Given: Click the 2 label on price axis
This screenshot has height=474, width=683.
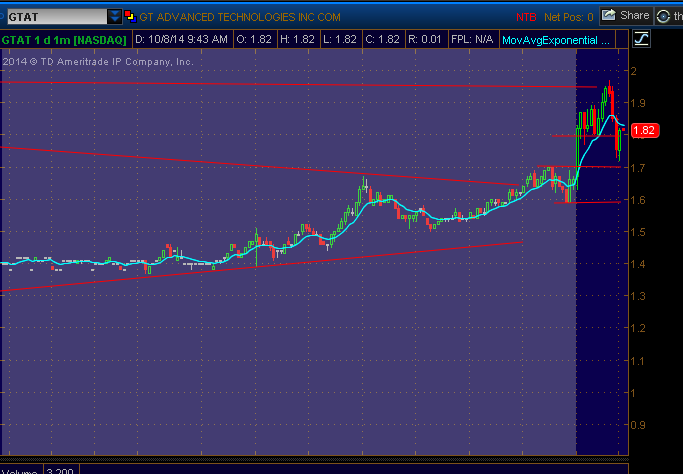Looking at the screenshot, I should coord(634,71).
